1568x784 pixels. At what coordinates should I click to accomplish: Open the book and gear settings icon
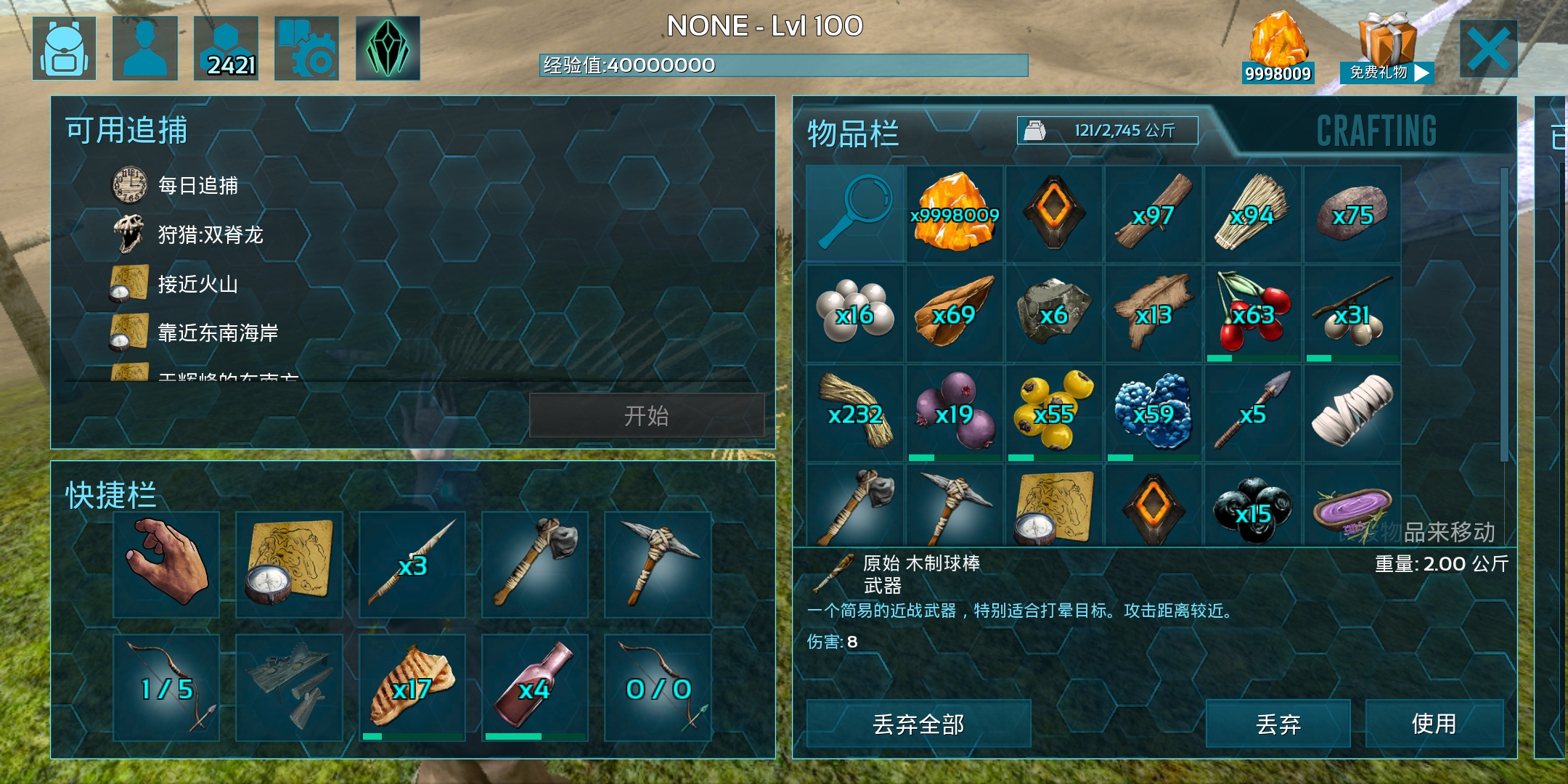point(307,48)
